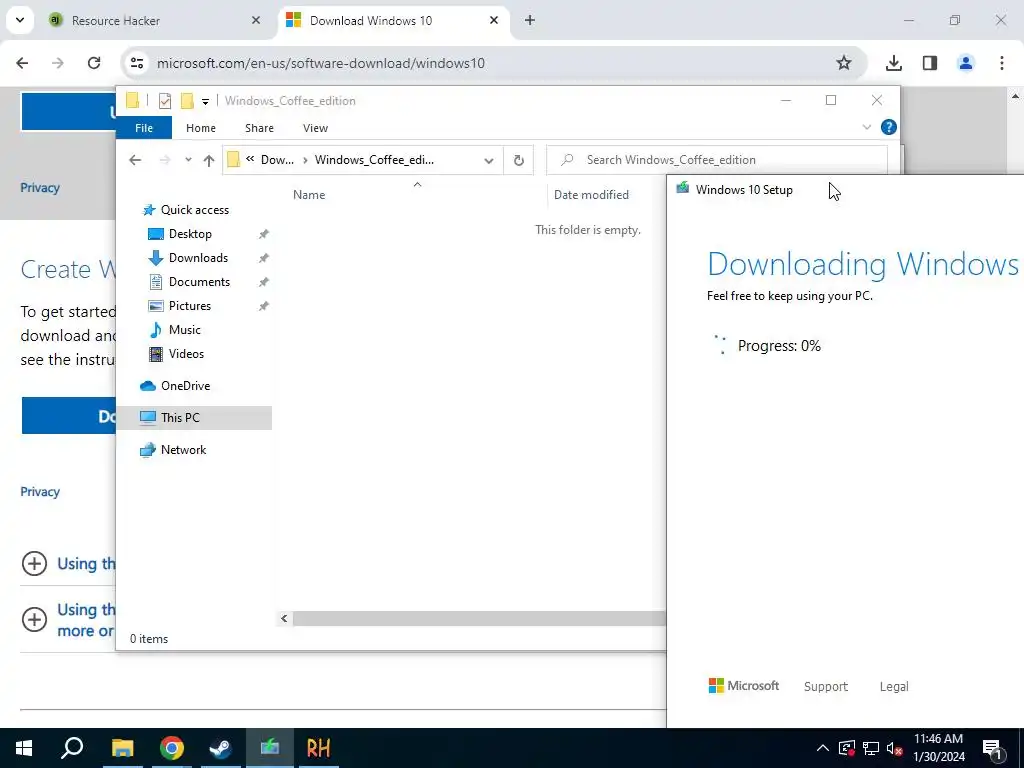This screenshot has height=768, width=1024.
Task: Expand first 'Using th' section plus icon
Action: pyautogui.click(x=34, y=564)
